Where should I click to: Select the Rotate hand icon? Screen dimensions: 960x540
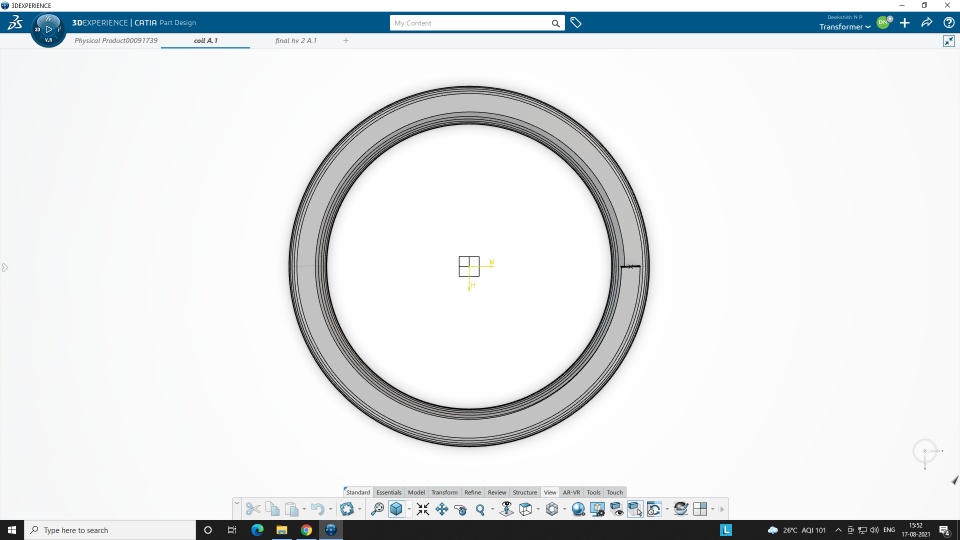pos(460,509)
